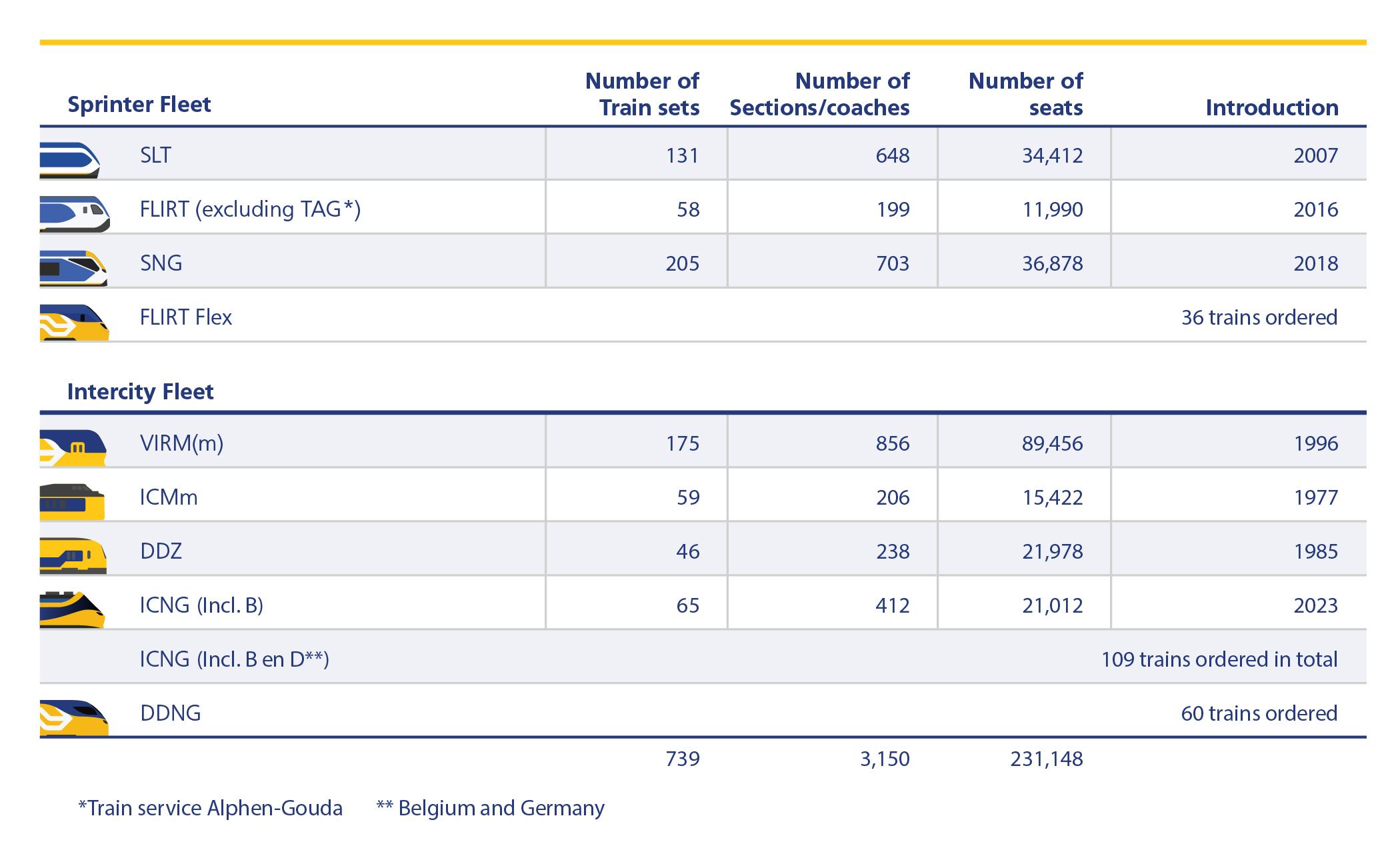Click the ICMm train icon
This screenshot has height=852, width=1400.
click(72, 501)
